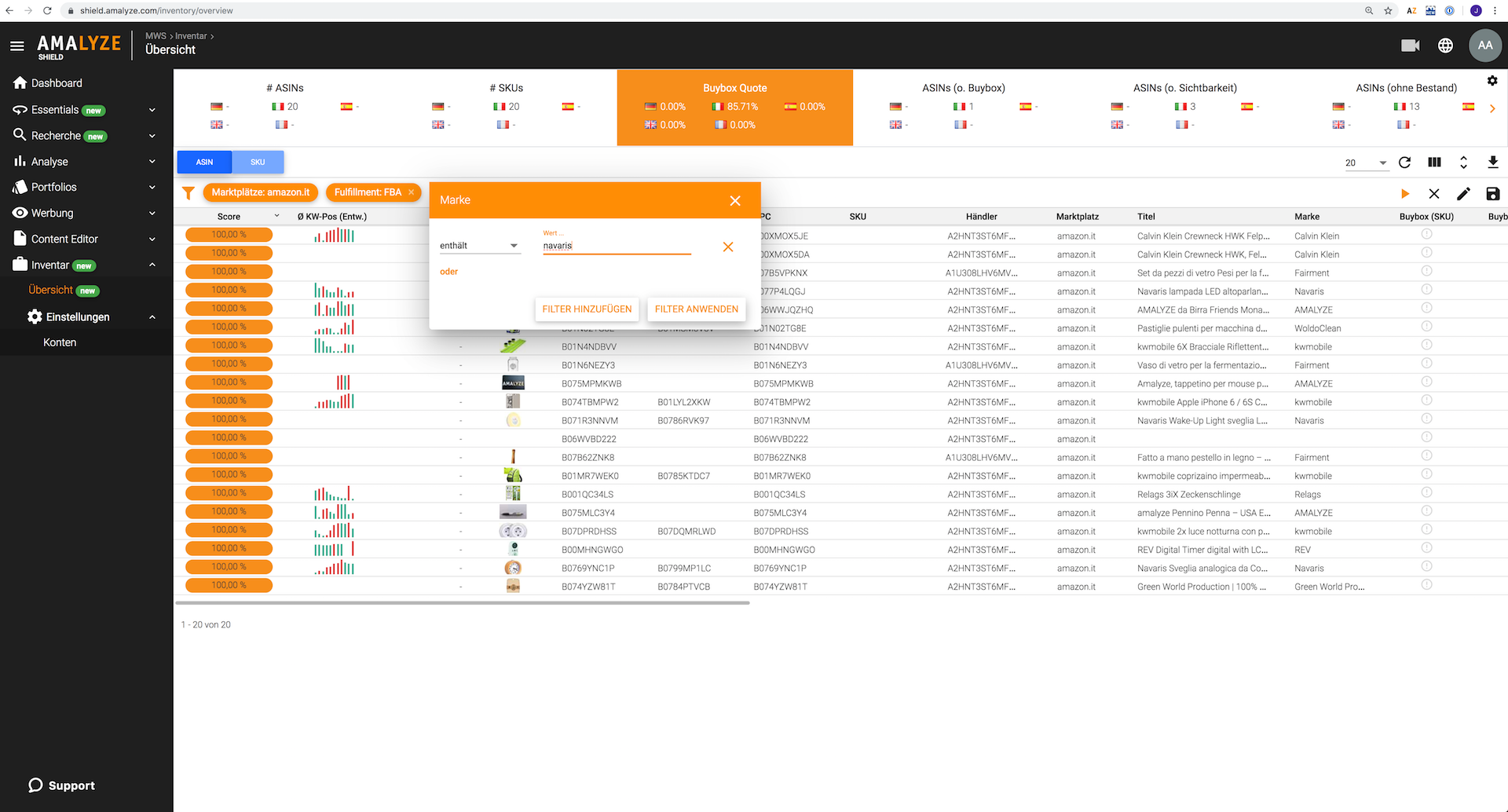
Task: Go back with browser back arrow
Action: (x=9, y=11)
